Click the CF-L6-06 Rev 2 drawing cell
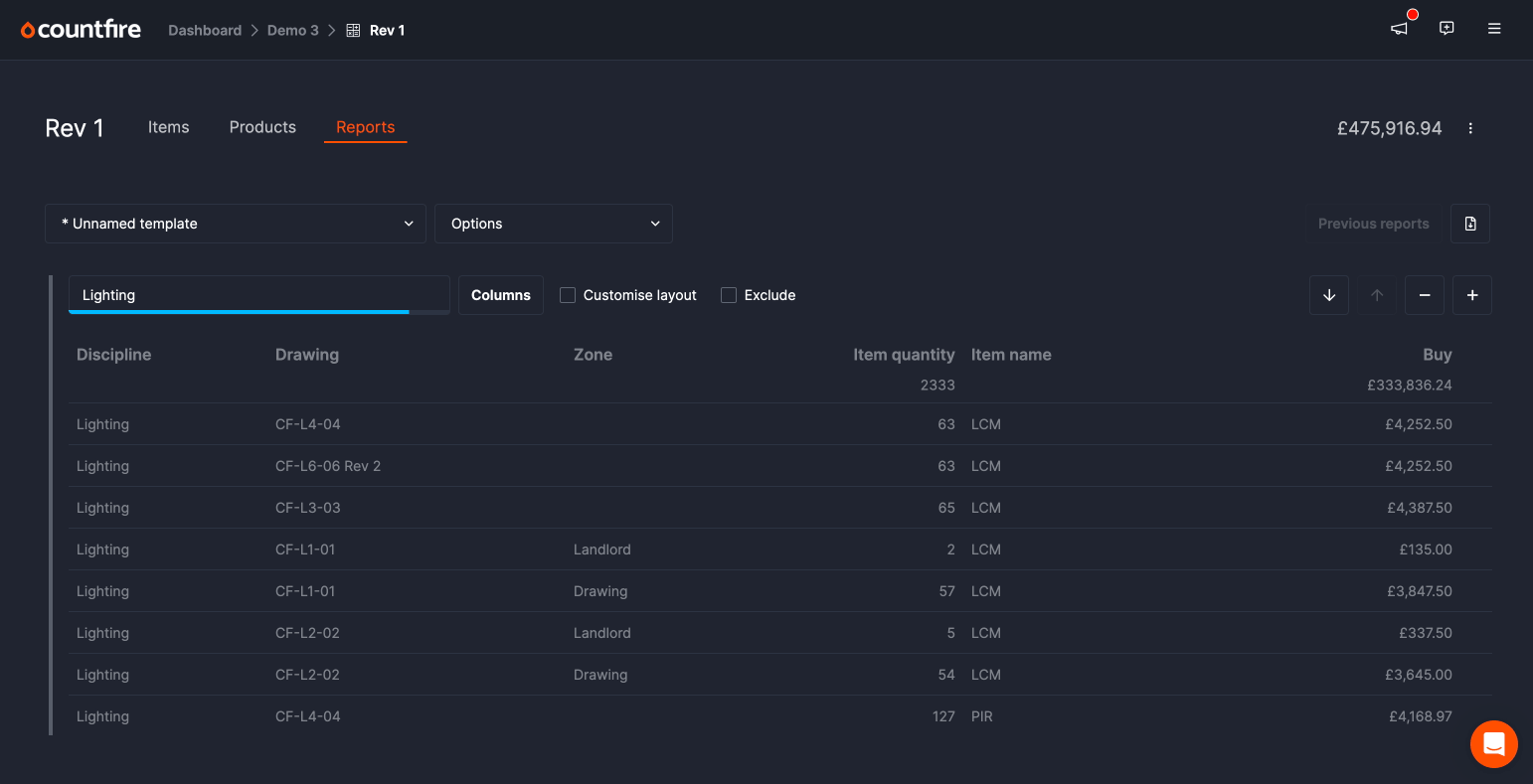The image size is (1533, 784). click(328, 466)
